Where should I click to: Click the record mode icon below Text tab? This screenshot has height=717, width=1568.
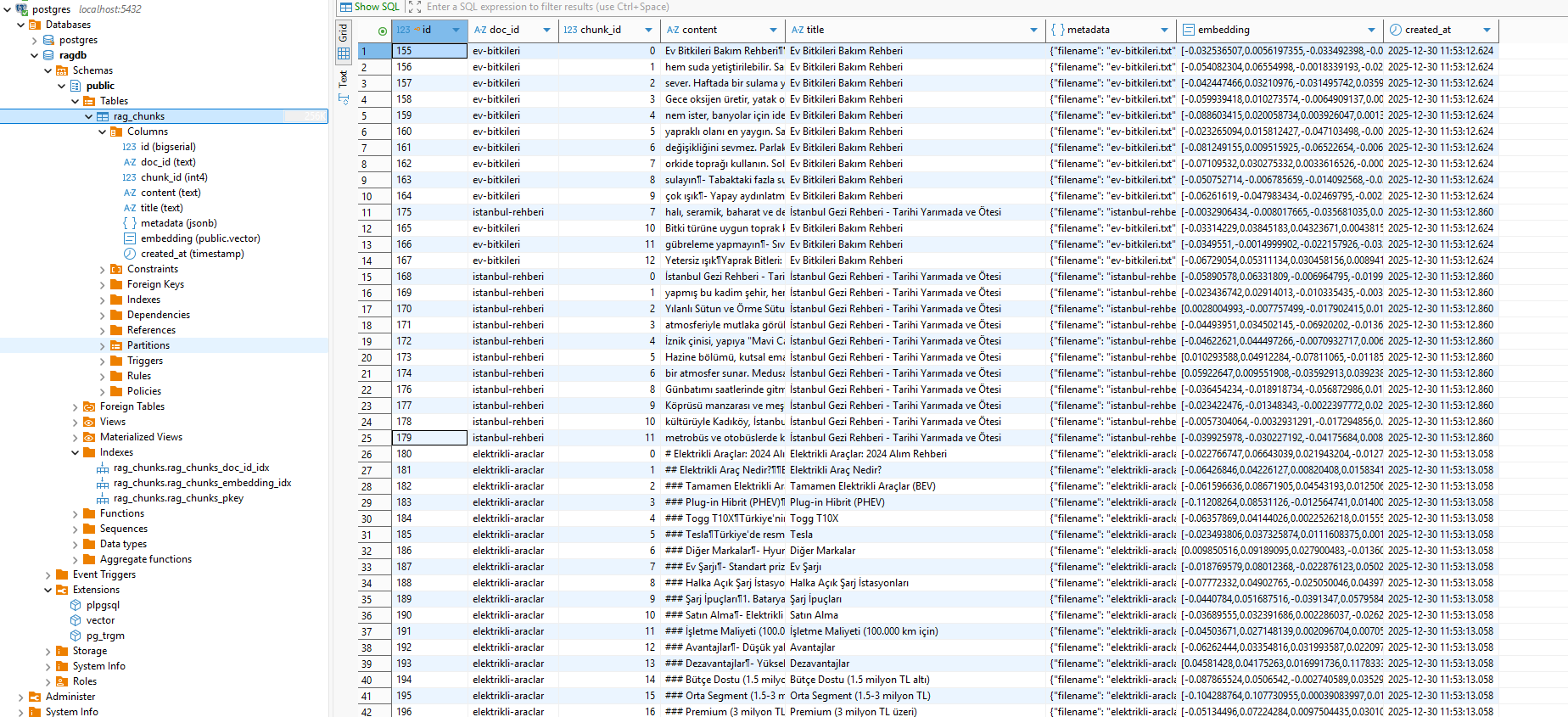tap(344, 99)
